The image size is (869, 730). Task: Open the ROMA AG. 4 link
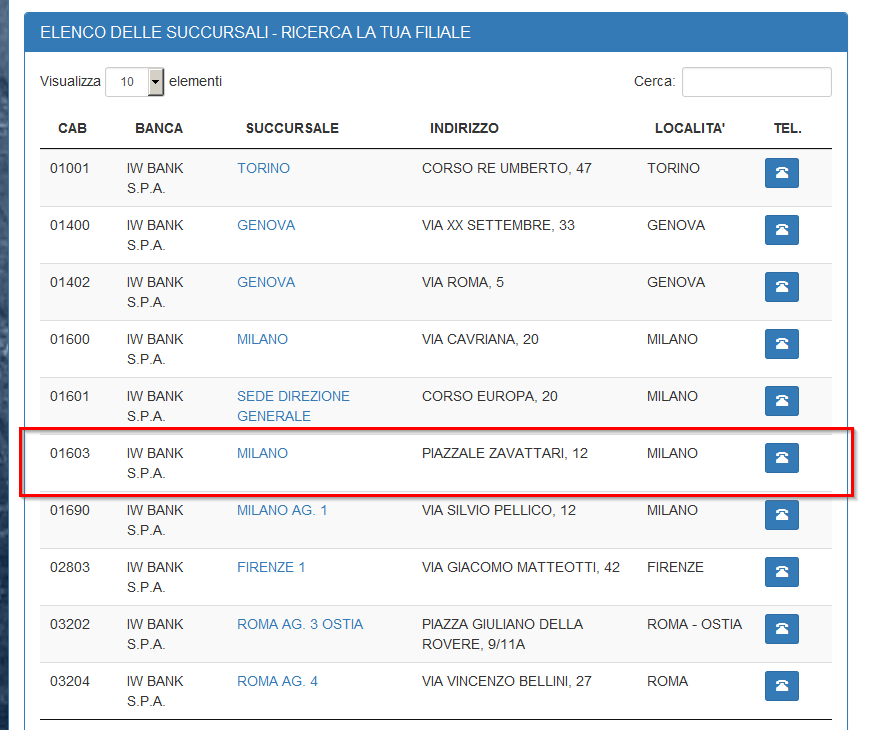(277, 681)
